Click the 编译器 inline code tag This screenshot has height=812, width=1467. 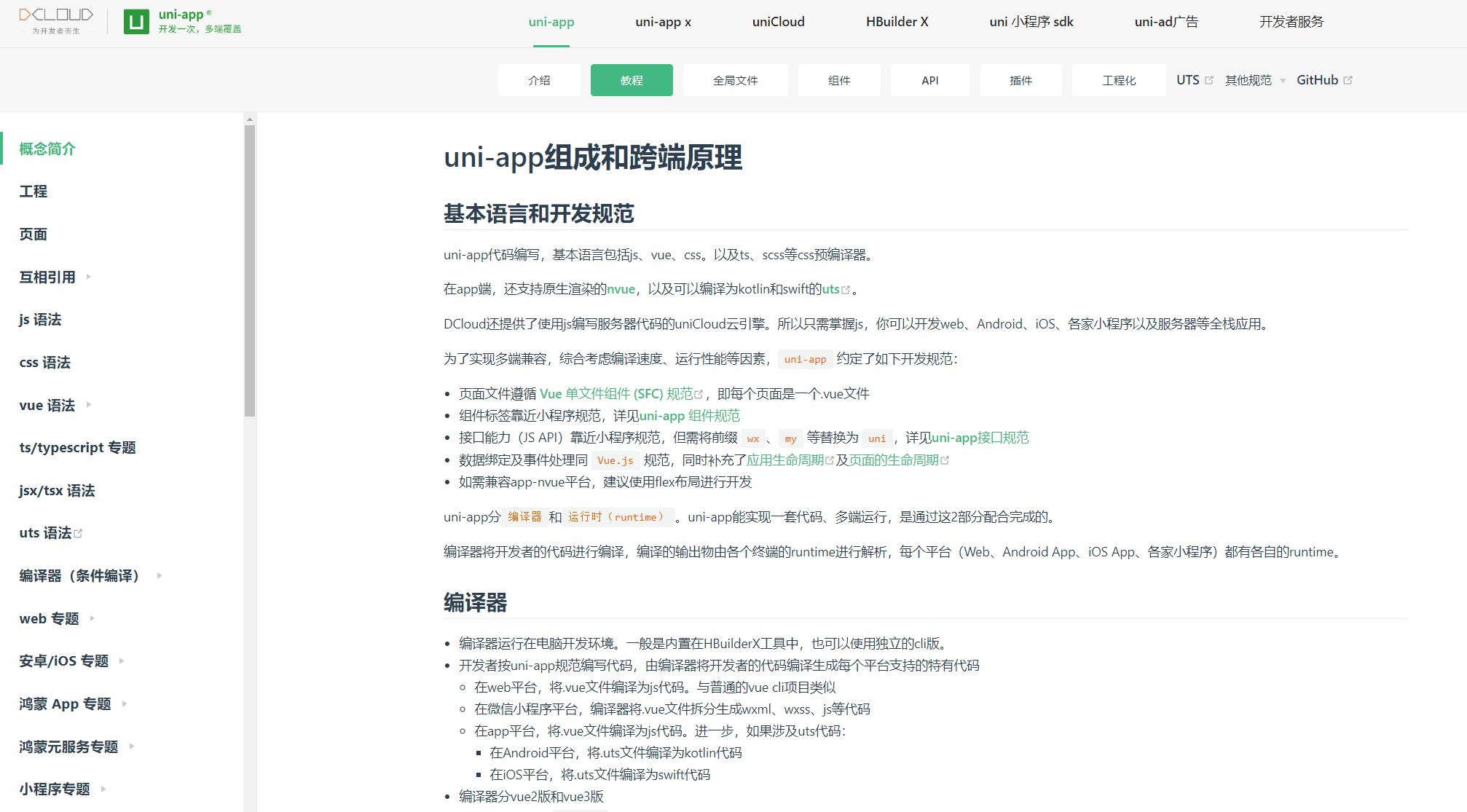pyautogui.click(x=524, y=517)
